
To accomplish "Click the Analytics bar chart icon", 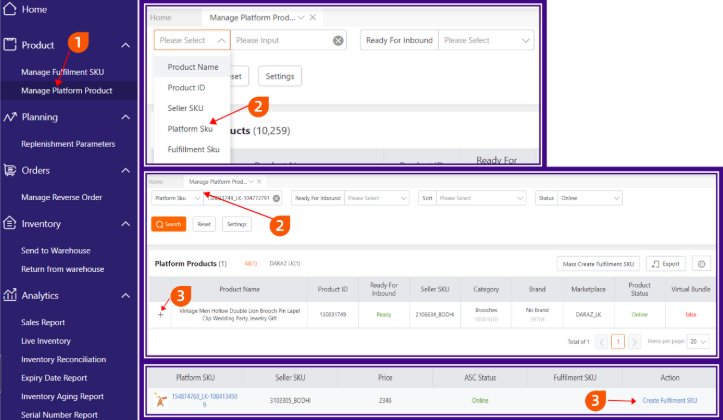I will pyautogui.click(x=10, y=296).
